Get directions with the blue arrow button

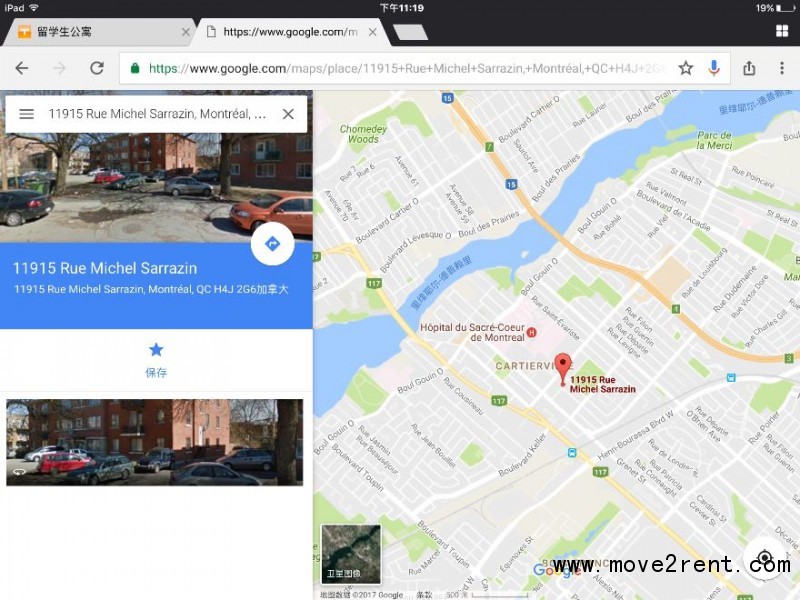pyautogui.click(x=272, y=244)
